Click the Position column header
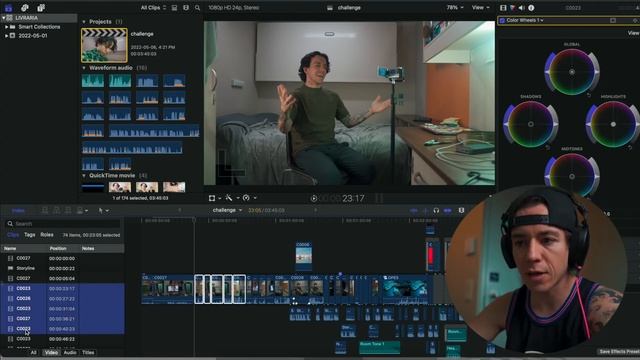 pos(58,248)
